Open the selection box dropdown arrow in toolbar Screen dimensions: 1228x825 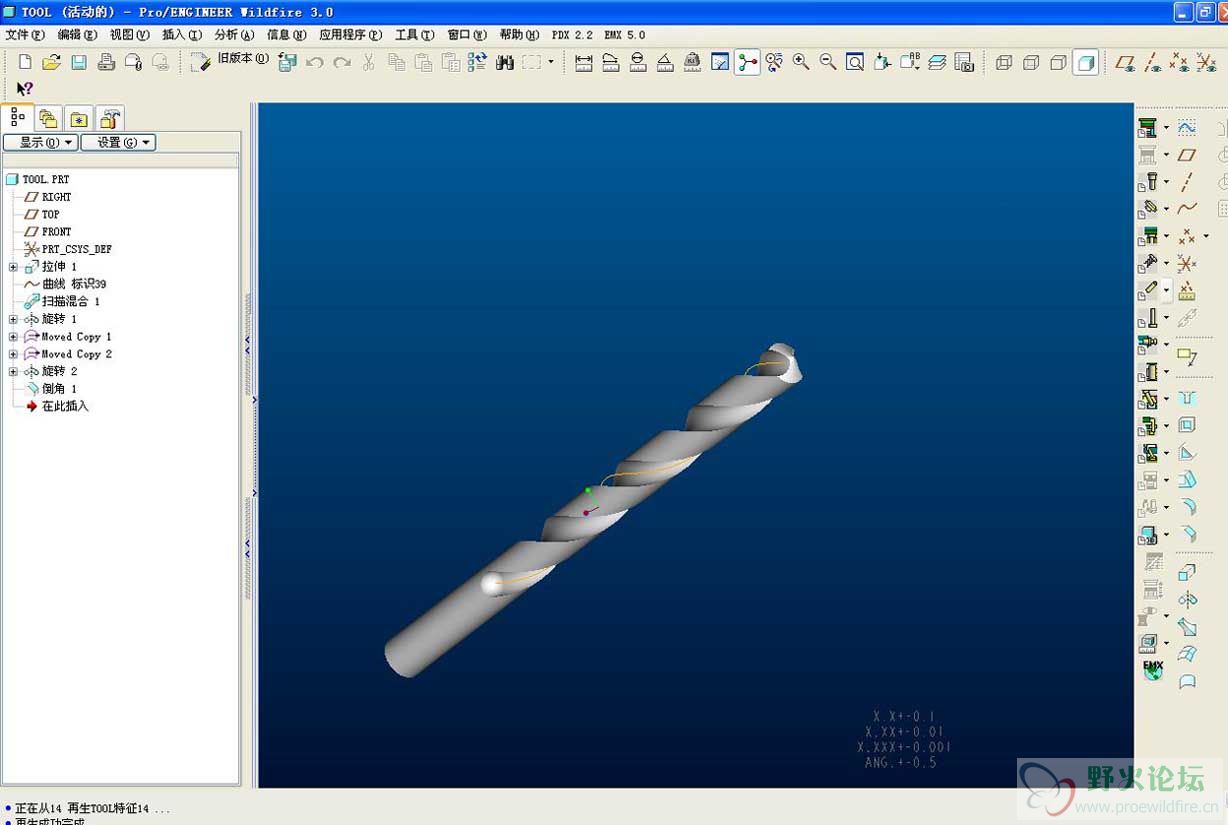[550, 62]
